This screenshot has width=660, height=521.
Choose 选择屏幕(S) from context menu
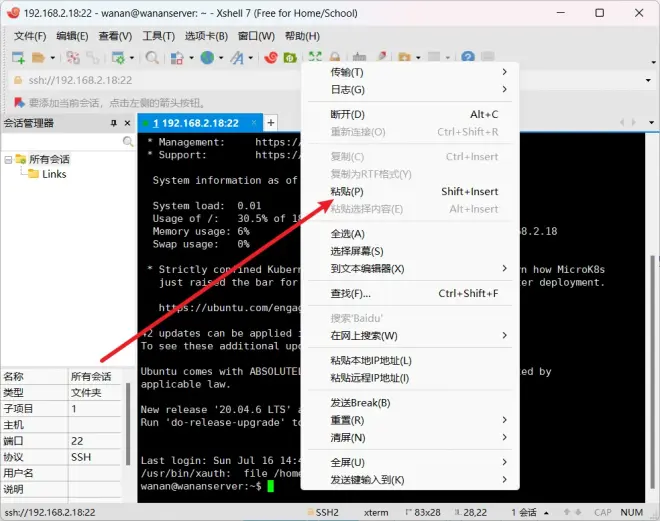pyautogui.click(x=410, y=251)
